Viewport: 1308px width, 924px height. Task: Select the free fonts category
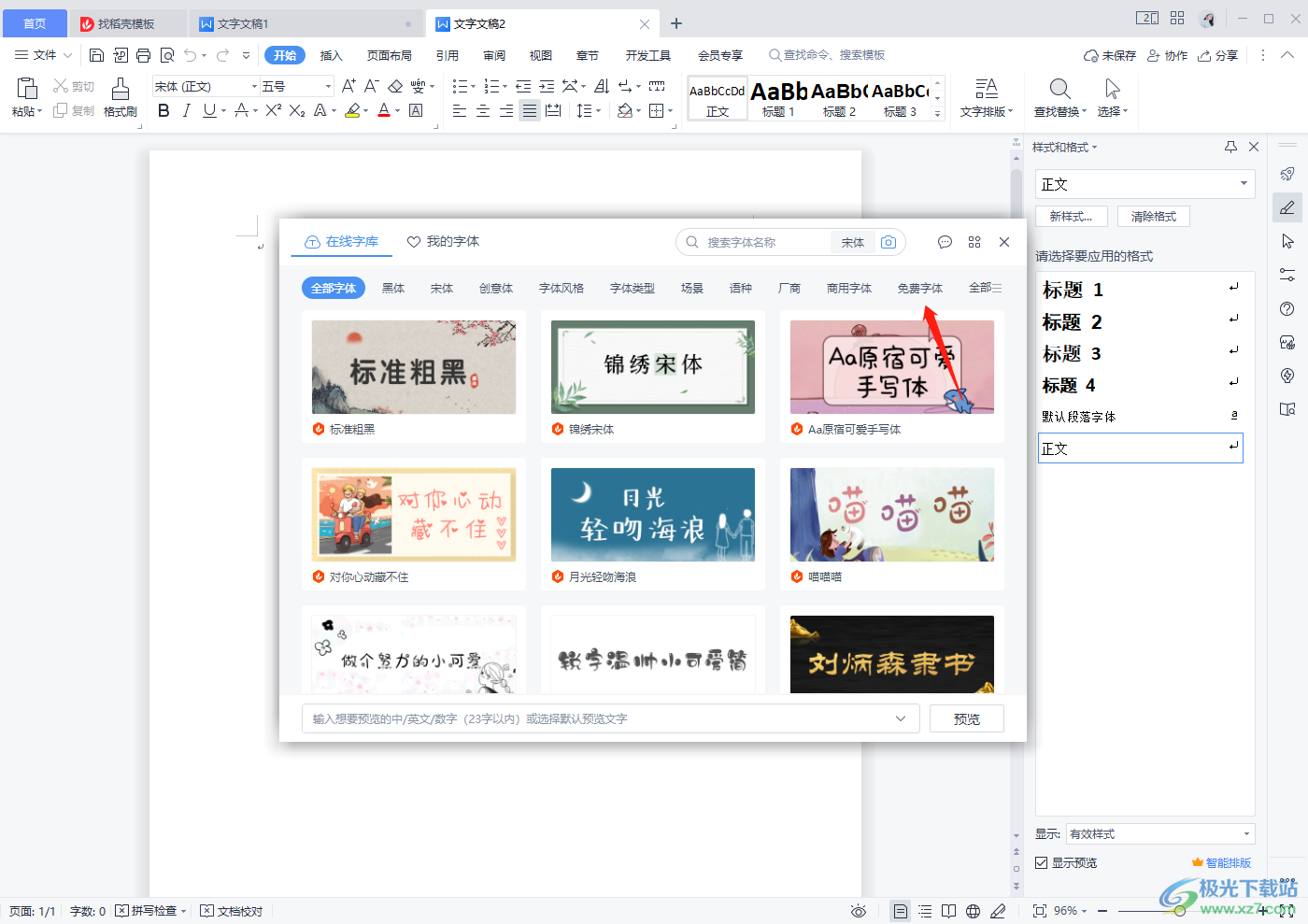coord(920,288)
